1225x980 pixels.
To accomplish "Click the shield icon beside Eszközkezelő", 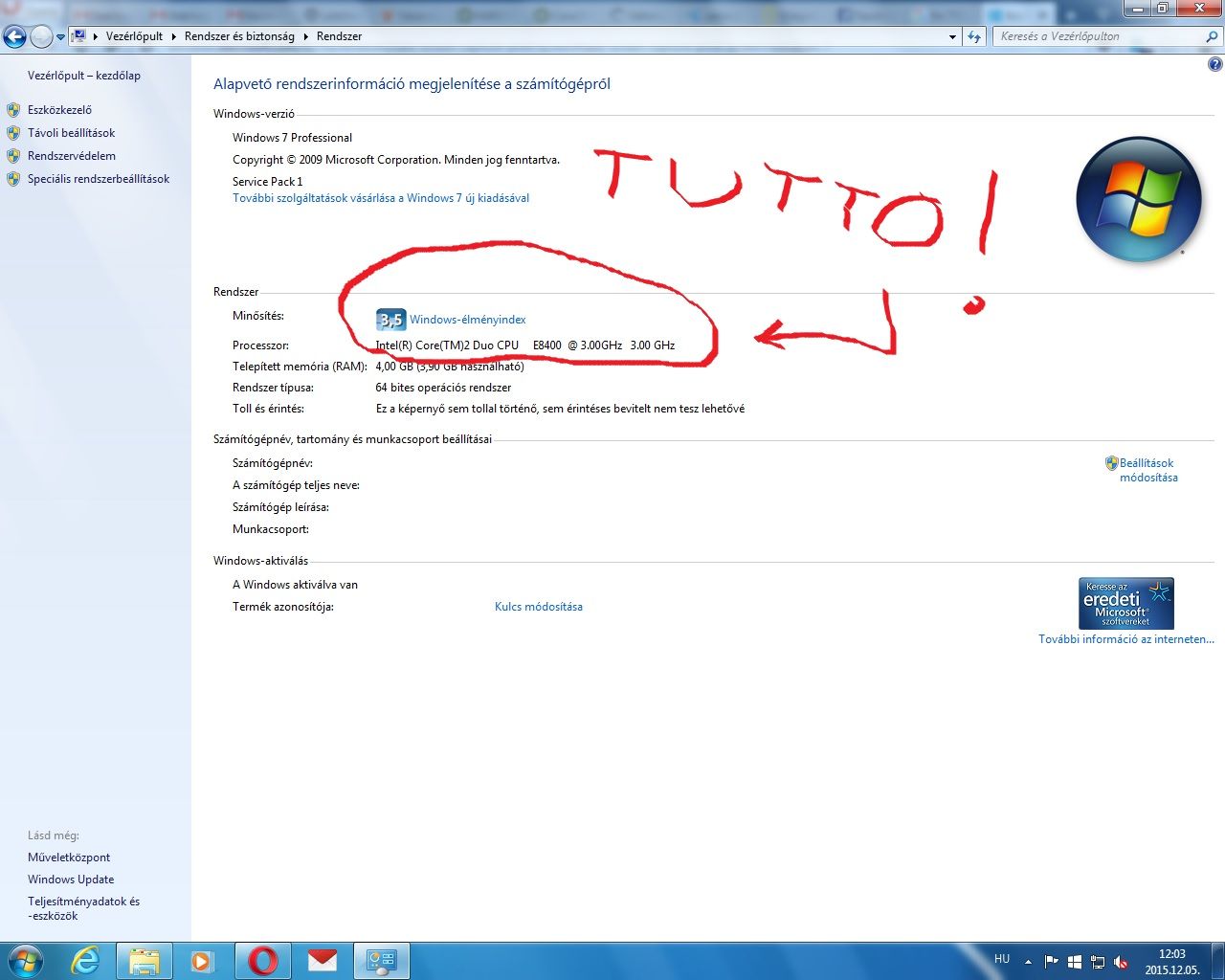I will pyautogui.click(x=13, y=110).
